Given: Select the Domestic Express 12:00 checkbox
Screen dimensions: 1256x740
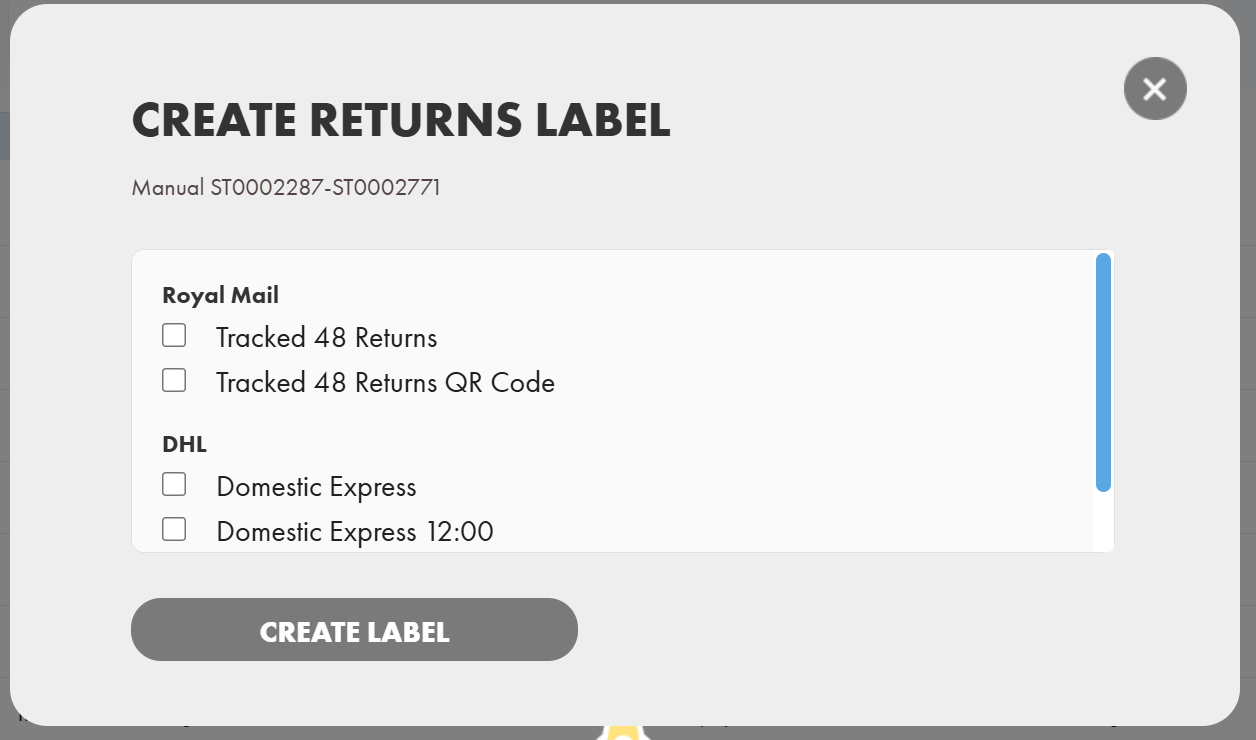Looking at the screenshot, I should pos(174,529).
